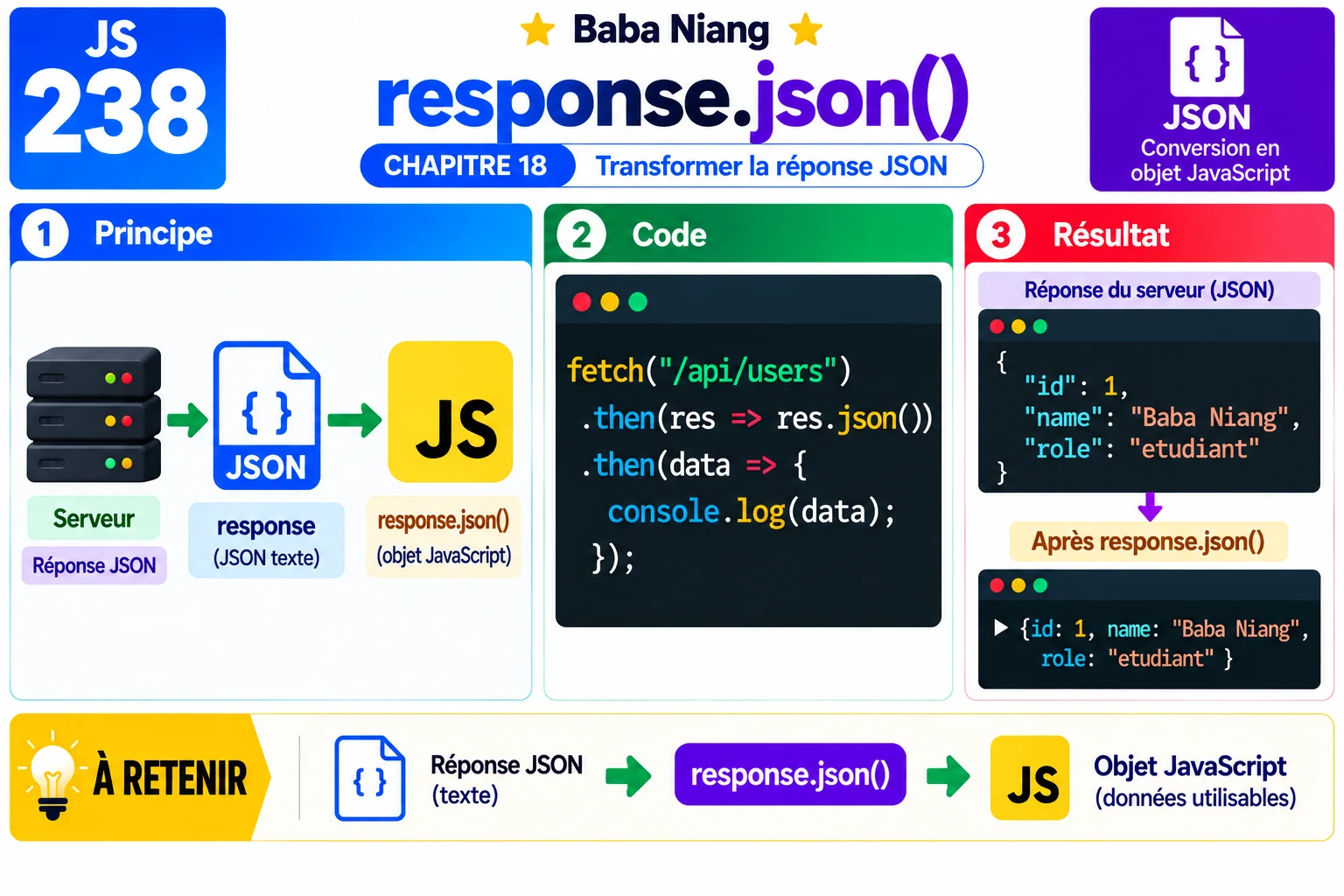The height and width of the screenshot is (896, 1344).
Task: Select the outlined braces file icon in the bottom bar
Action: 370,778
